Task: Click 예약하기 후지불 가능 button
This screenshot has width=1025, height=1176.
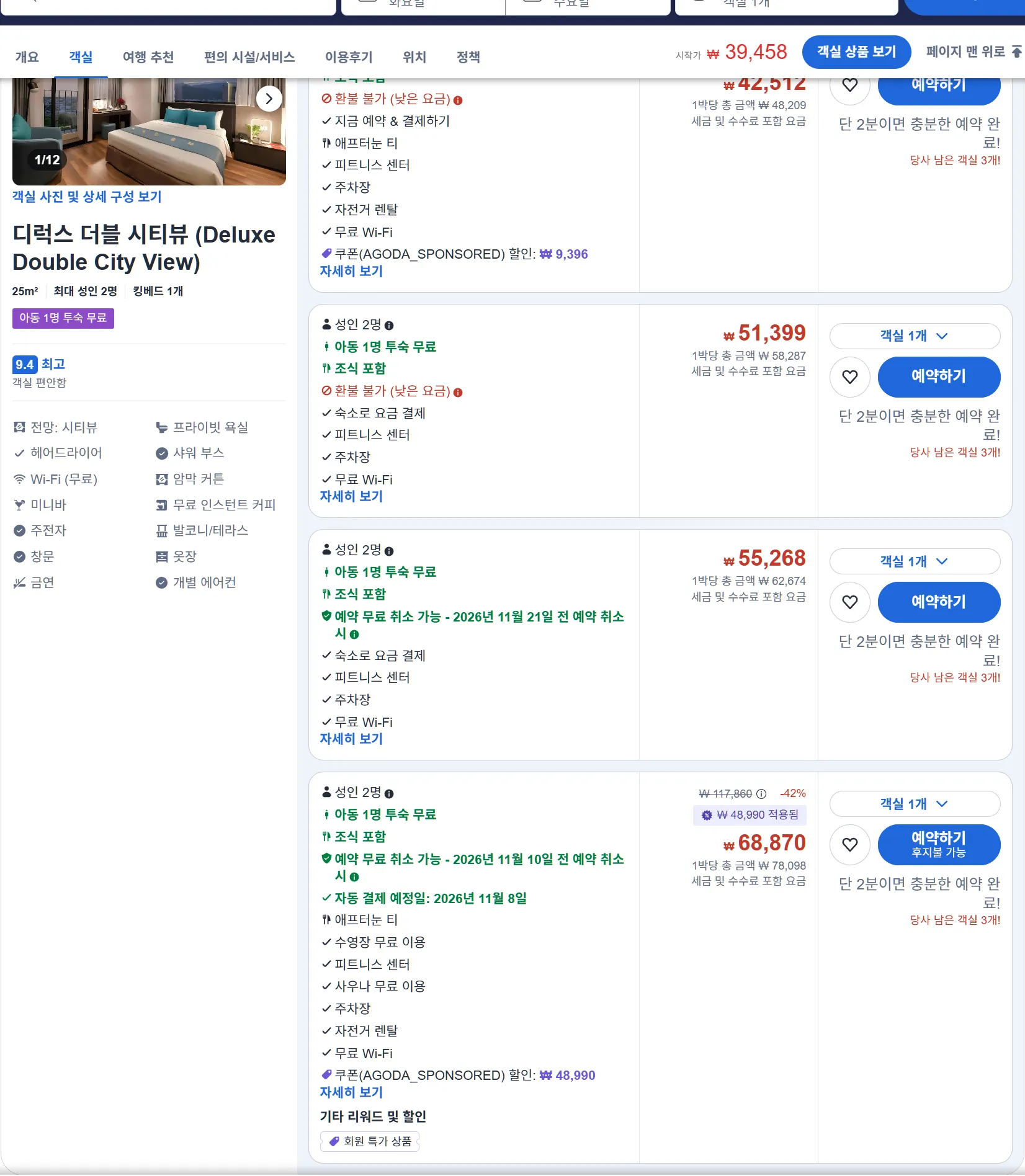Action: pyautogui.click(x=939, y=845)
